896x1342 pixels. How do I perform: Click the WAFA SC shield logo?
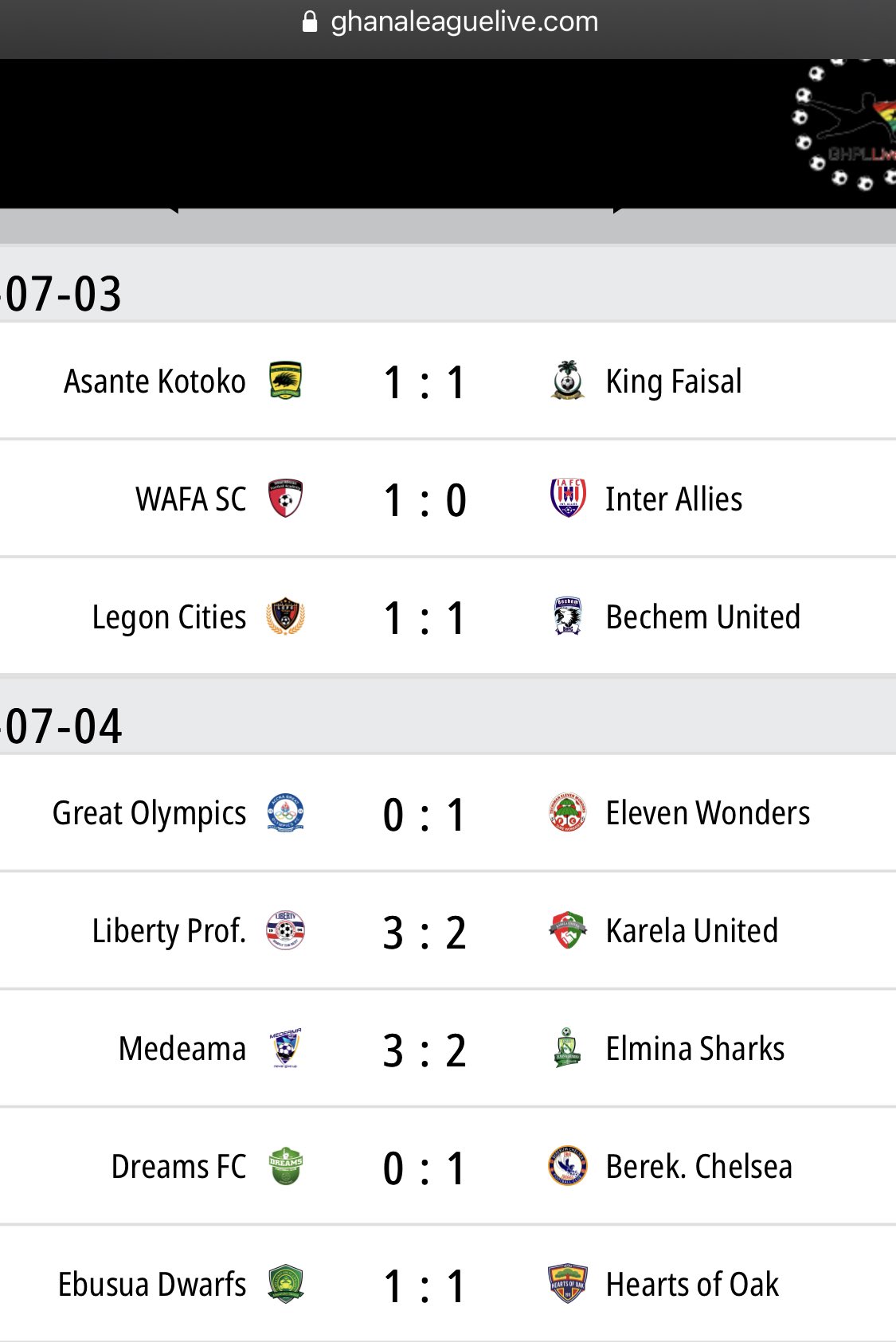(285, 499)
